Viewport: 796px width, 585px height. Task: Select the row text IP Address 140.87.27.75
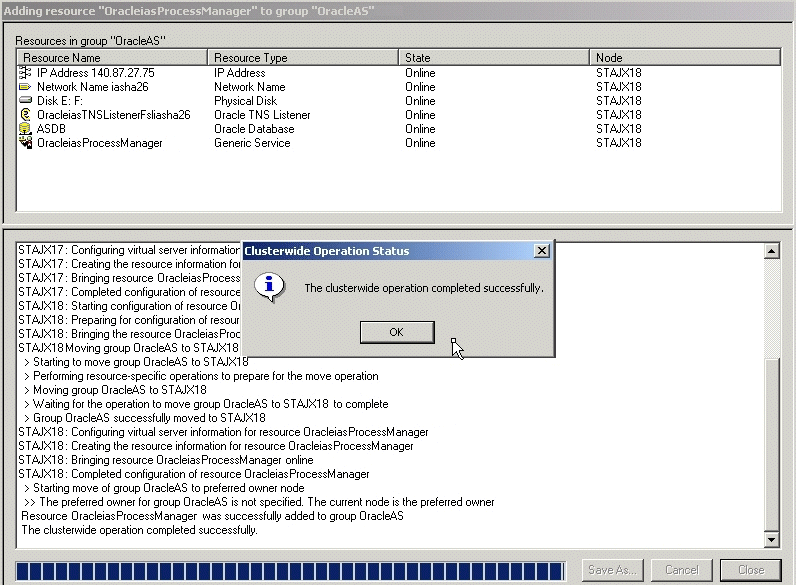(x=95, y=73)
